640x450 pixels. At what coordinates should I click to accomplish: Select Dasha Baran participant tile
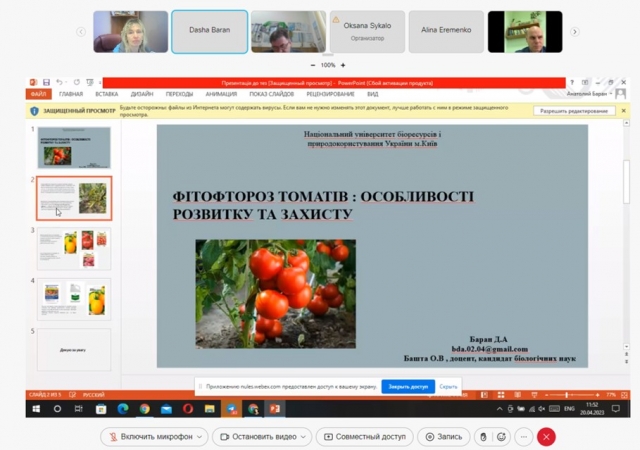(x=209, y=32)
